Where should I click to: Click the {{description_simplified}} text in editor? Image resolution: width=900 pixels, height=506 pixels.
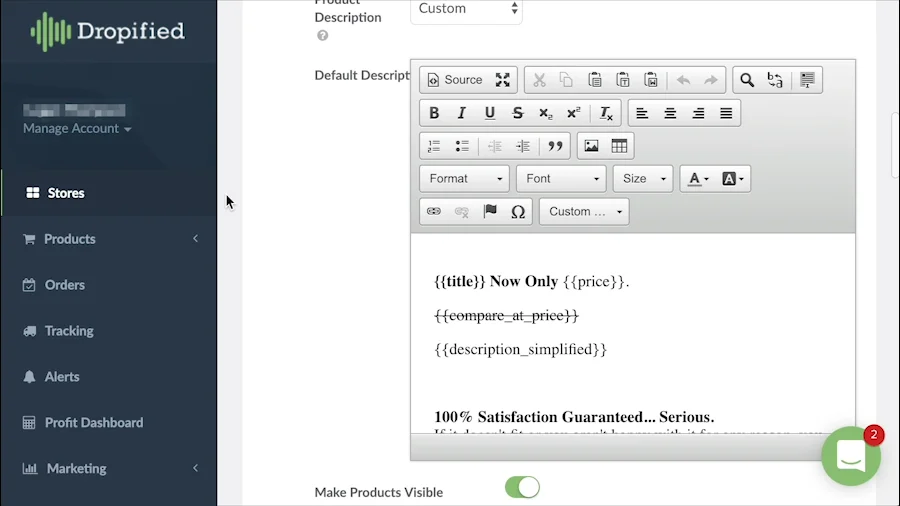(x=521, y=349)
